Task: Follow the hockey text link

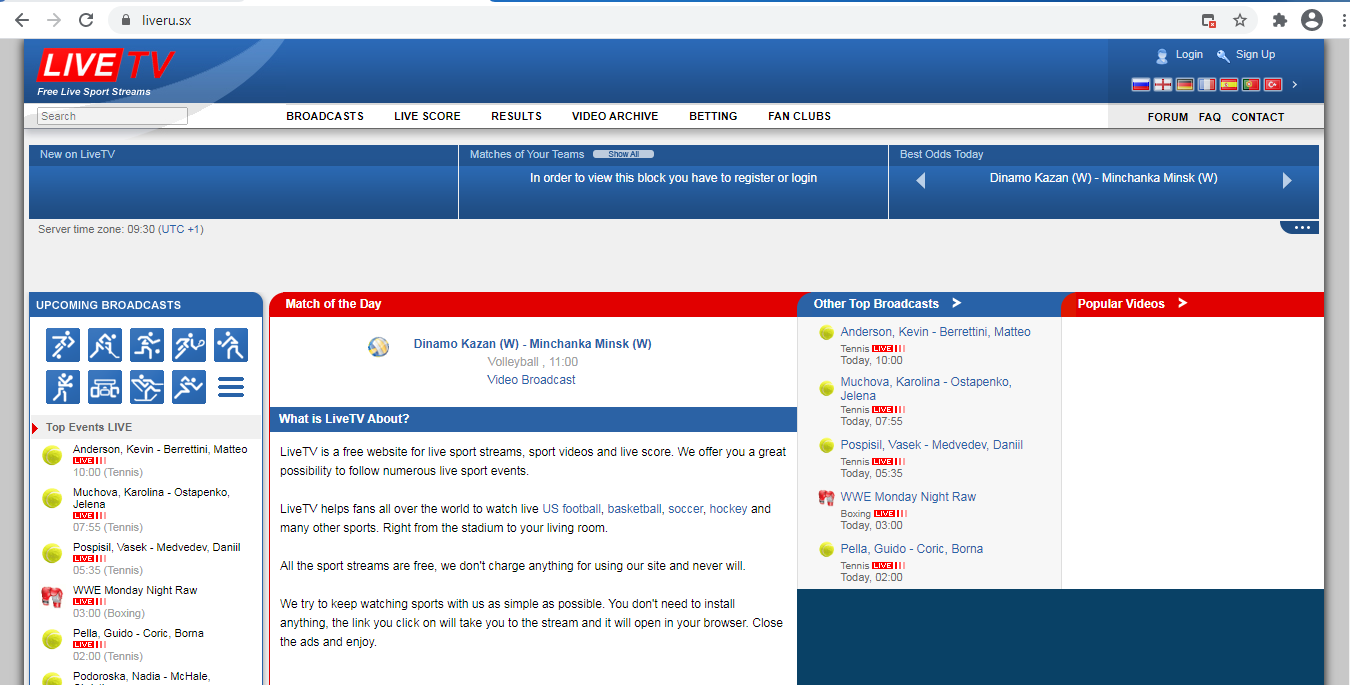Action: point(728,509)
